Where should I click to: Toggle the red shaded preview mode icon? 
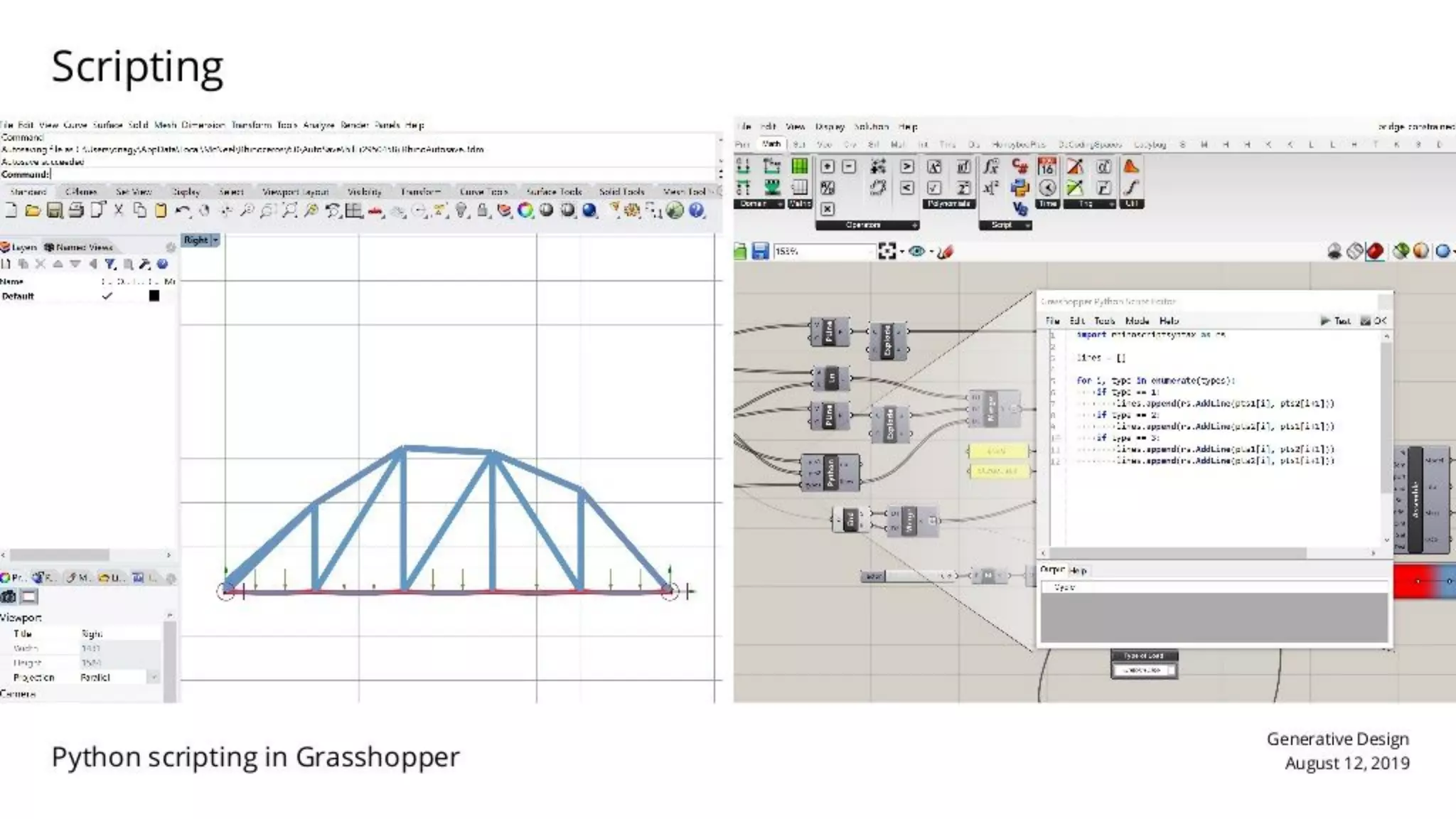(x=1375, y=251)
